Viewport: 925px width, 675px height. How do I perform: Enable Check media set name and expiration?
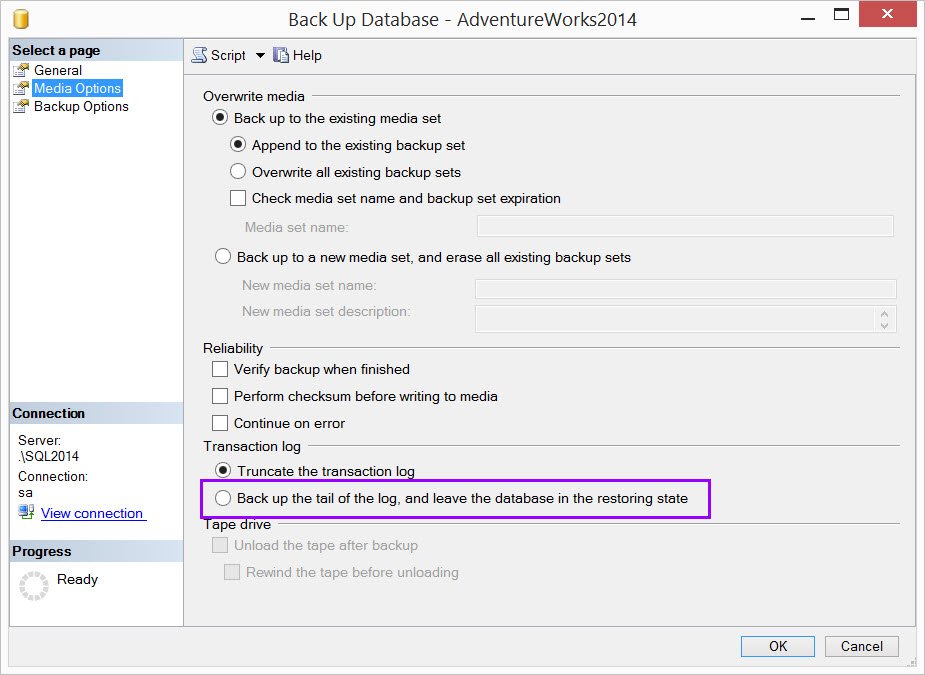(x=238, y=198)
